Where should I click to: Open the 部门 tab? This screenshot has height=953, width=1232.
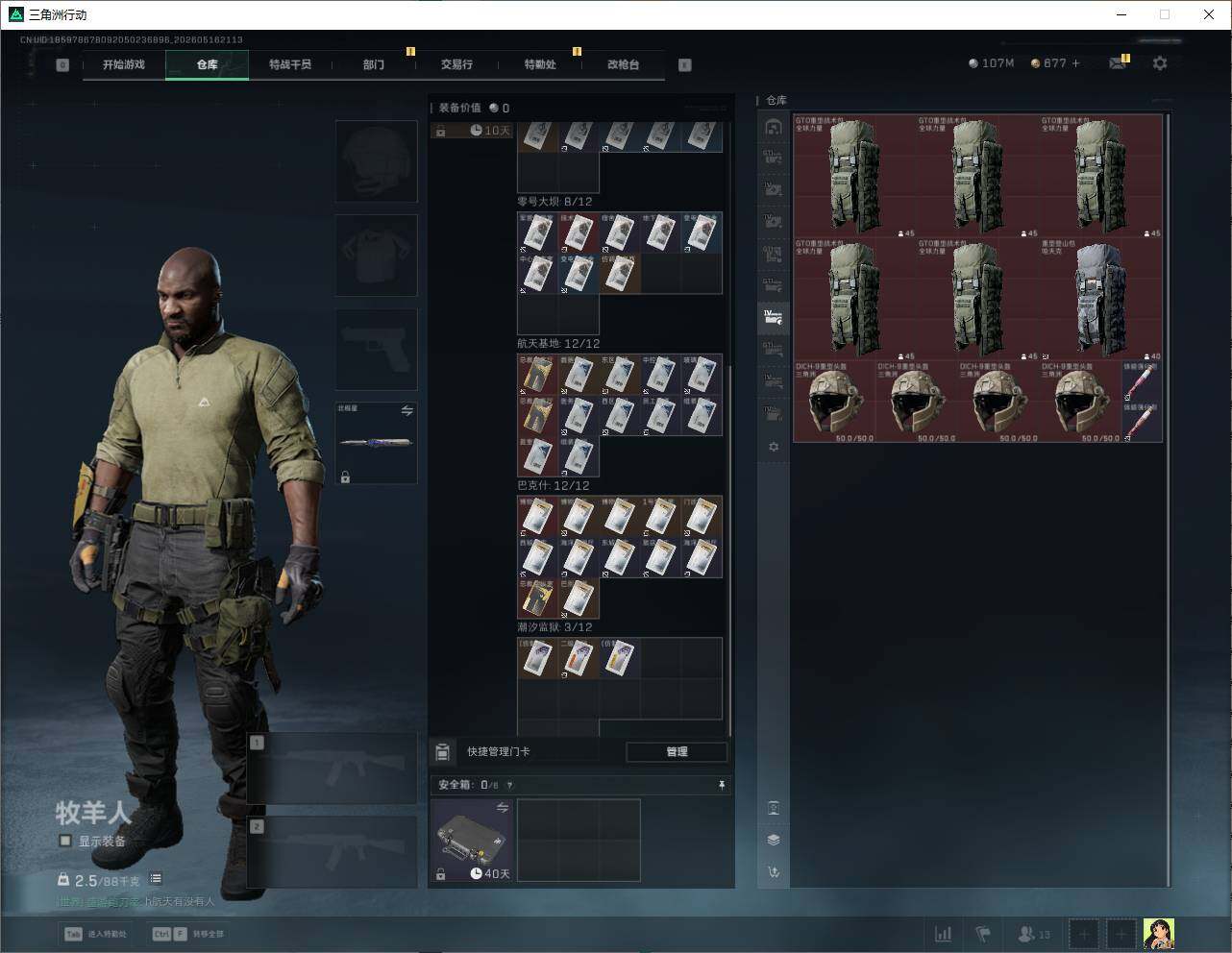[x=374, y=64]
